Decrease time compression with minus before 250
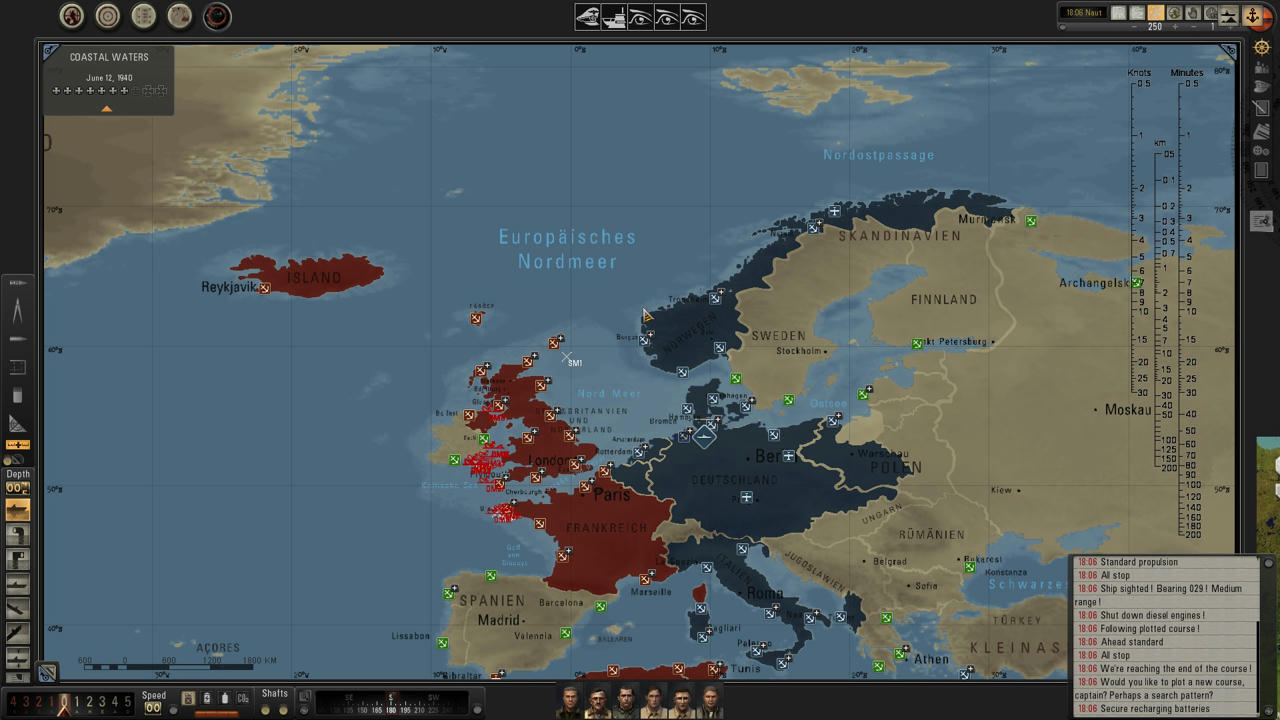This screenshot has width=1280, height=720. point(1134,27)
